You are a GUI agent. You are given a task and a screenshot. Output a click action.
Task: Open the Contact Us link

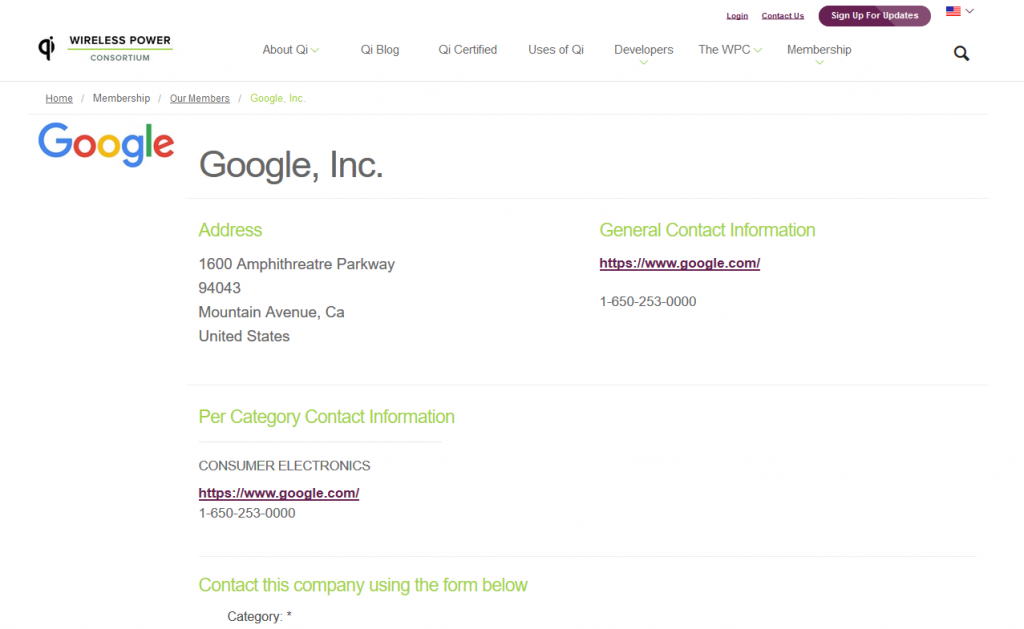pyautogui.click(x=782, y=16)
